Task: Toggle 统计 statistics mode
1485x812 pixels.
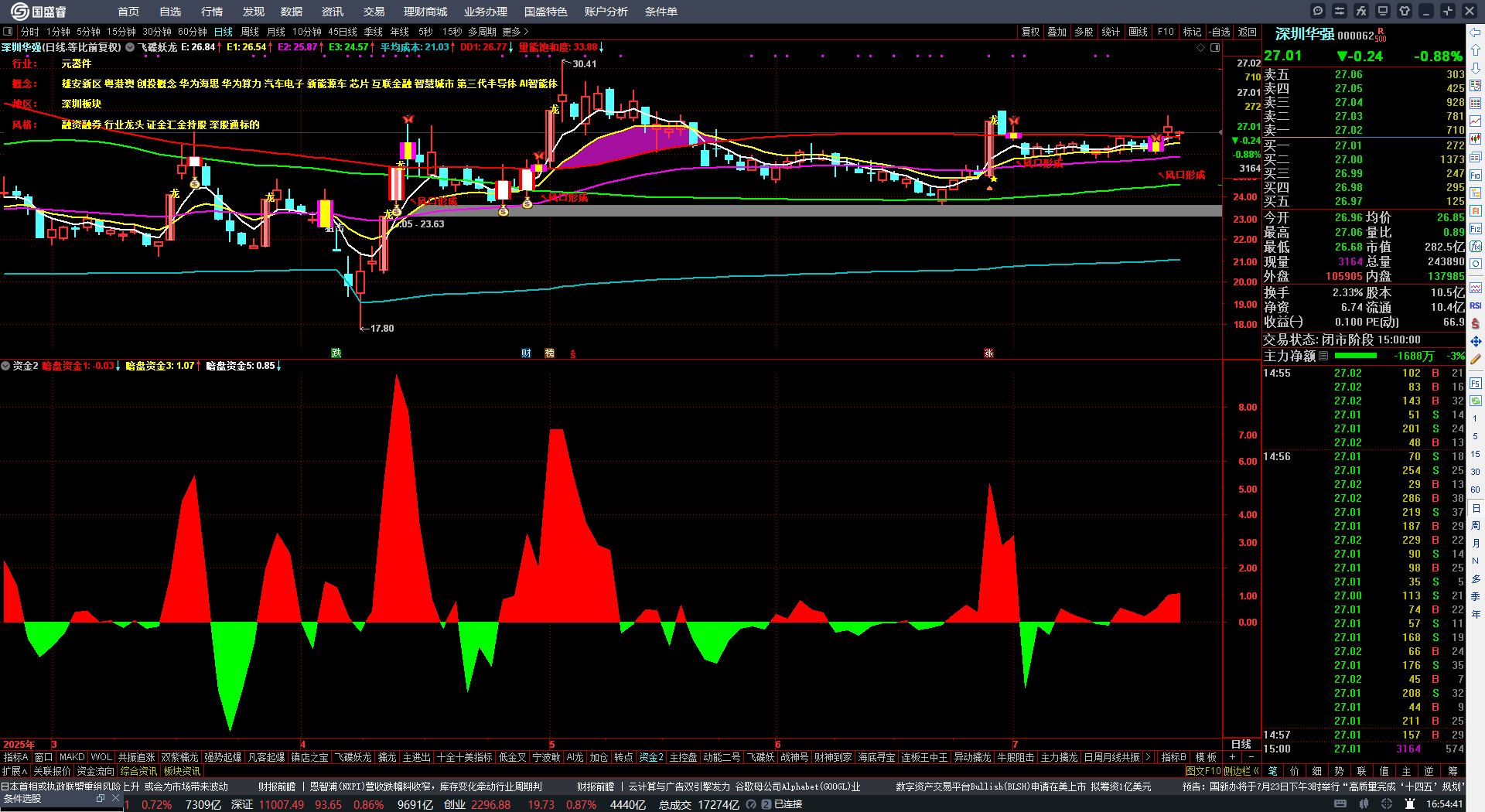Action: (1111, 32)
